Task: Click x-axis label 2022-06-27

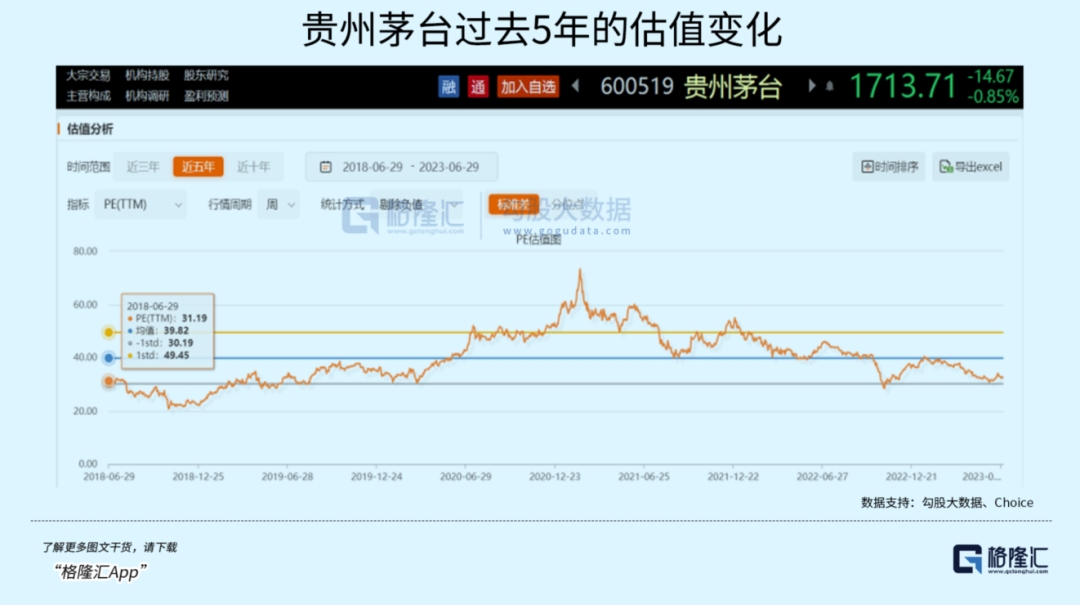Action: [822, 477]
